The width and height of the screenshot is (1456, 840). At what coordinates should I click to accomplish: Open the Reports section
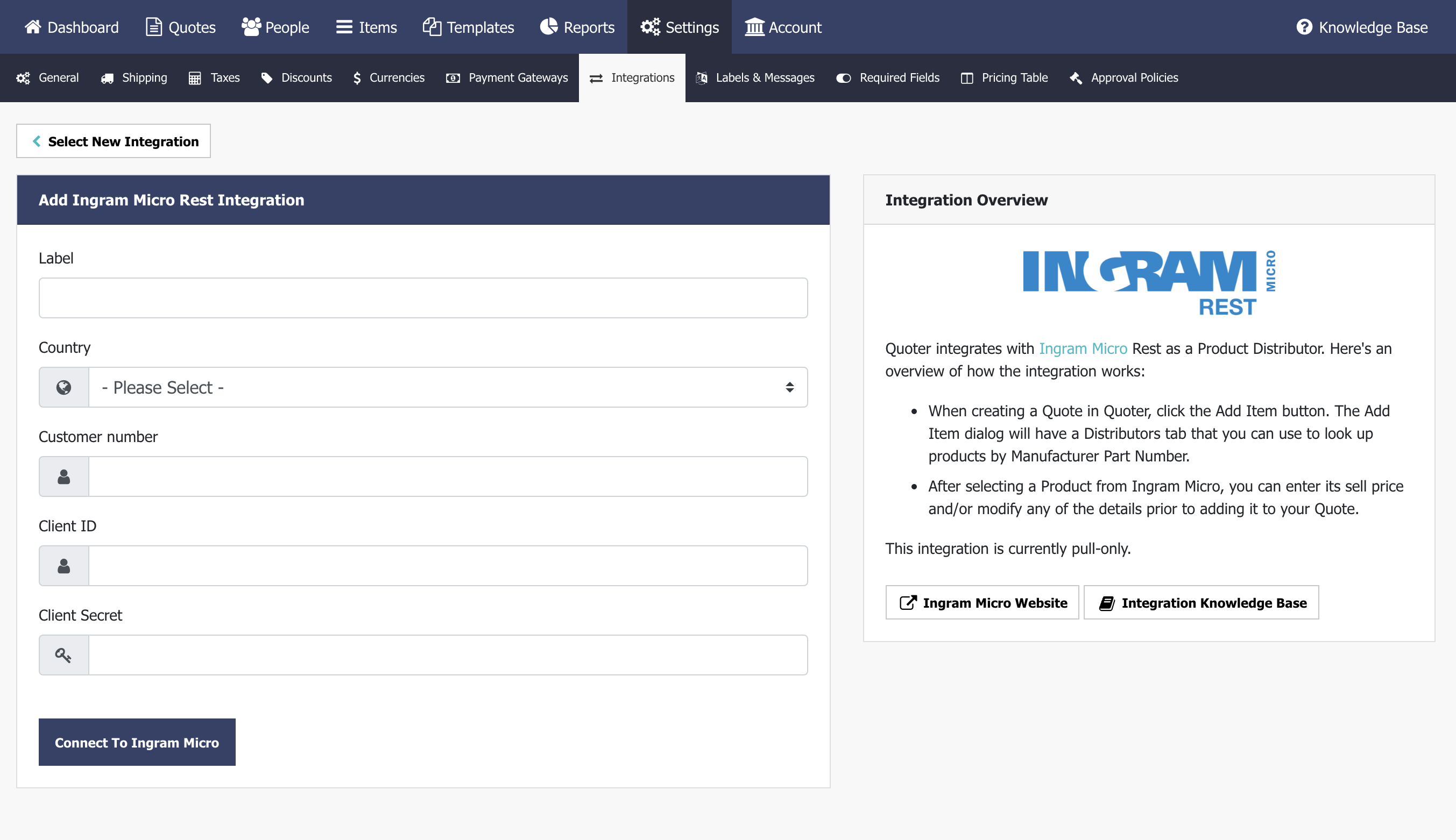577,26
